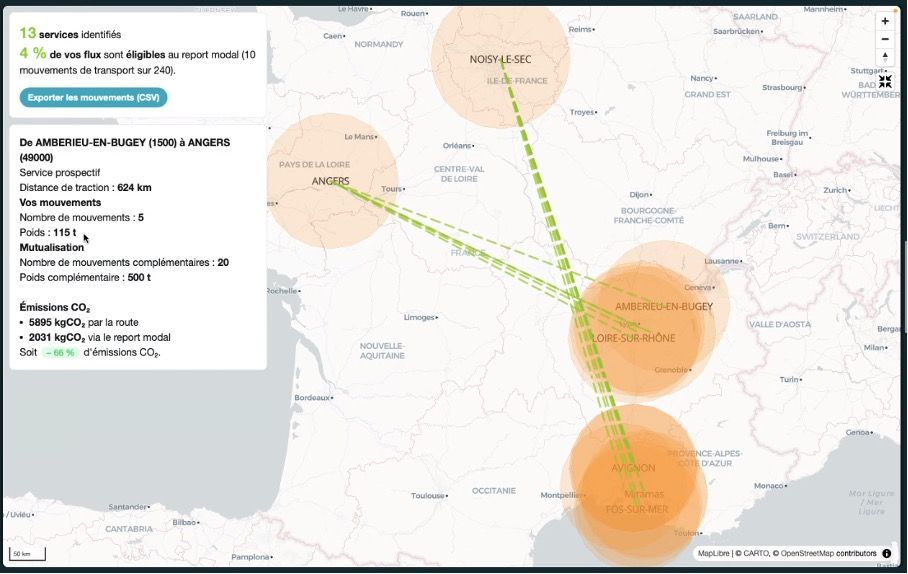
Task: Open the MapLibre attribution link
Action: point(713,553)
